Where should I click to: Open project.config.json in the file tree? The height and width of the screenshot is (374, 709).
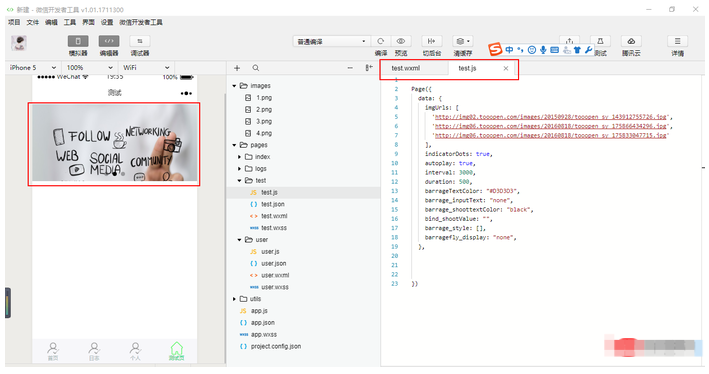[276, 346]
